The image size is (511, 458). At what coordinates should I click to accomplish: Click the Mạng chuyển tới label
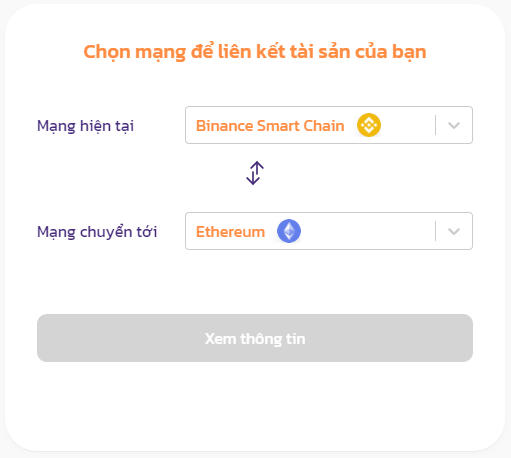[x=97, y=232]
